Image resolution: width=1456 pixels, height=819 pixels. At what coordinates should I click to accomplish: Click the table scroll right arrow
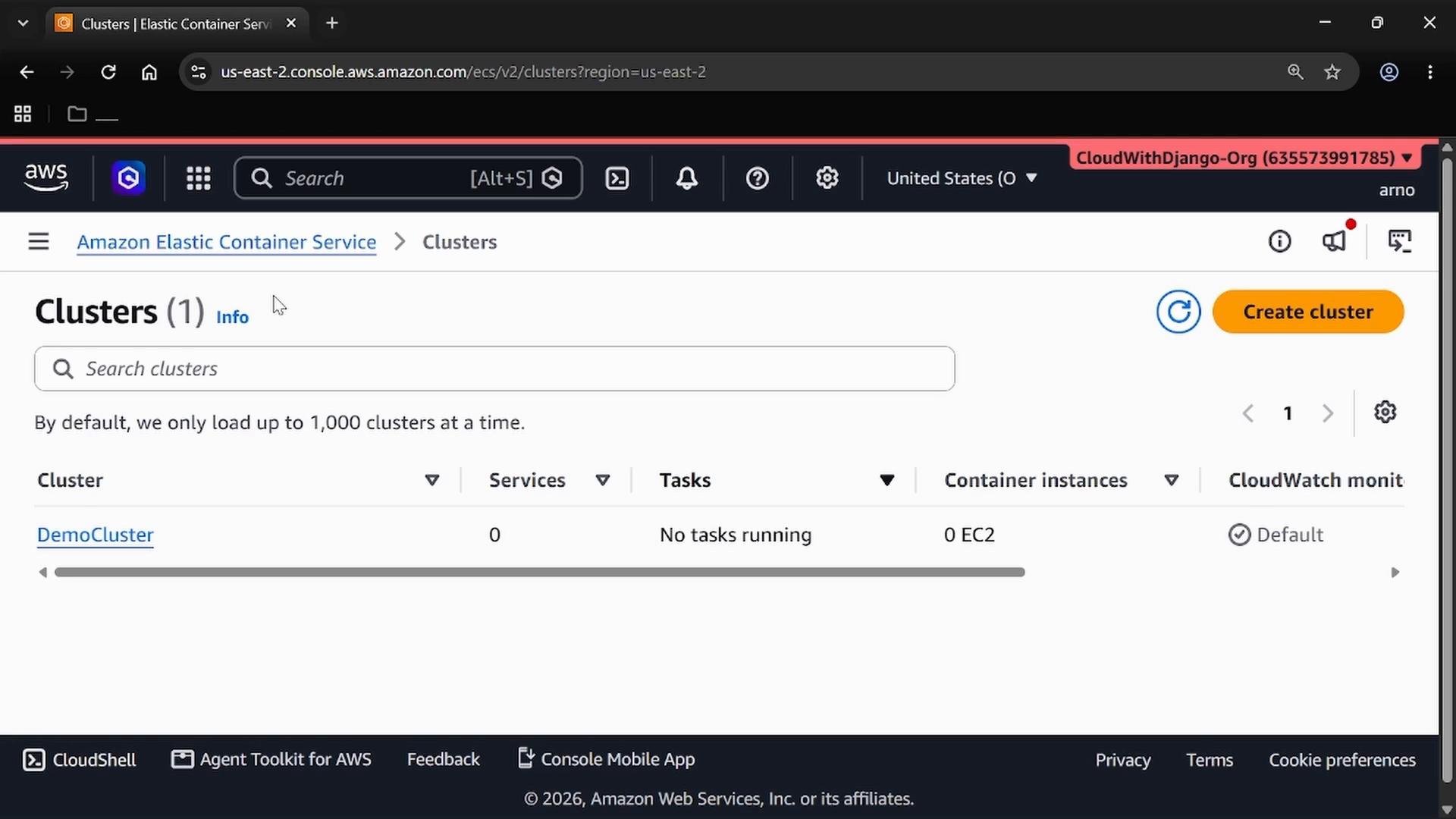pos(1395,573)
